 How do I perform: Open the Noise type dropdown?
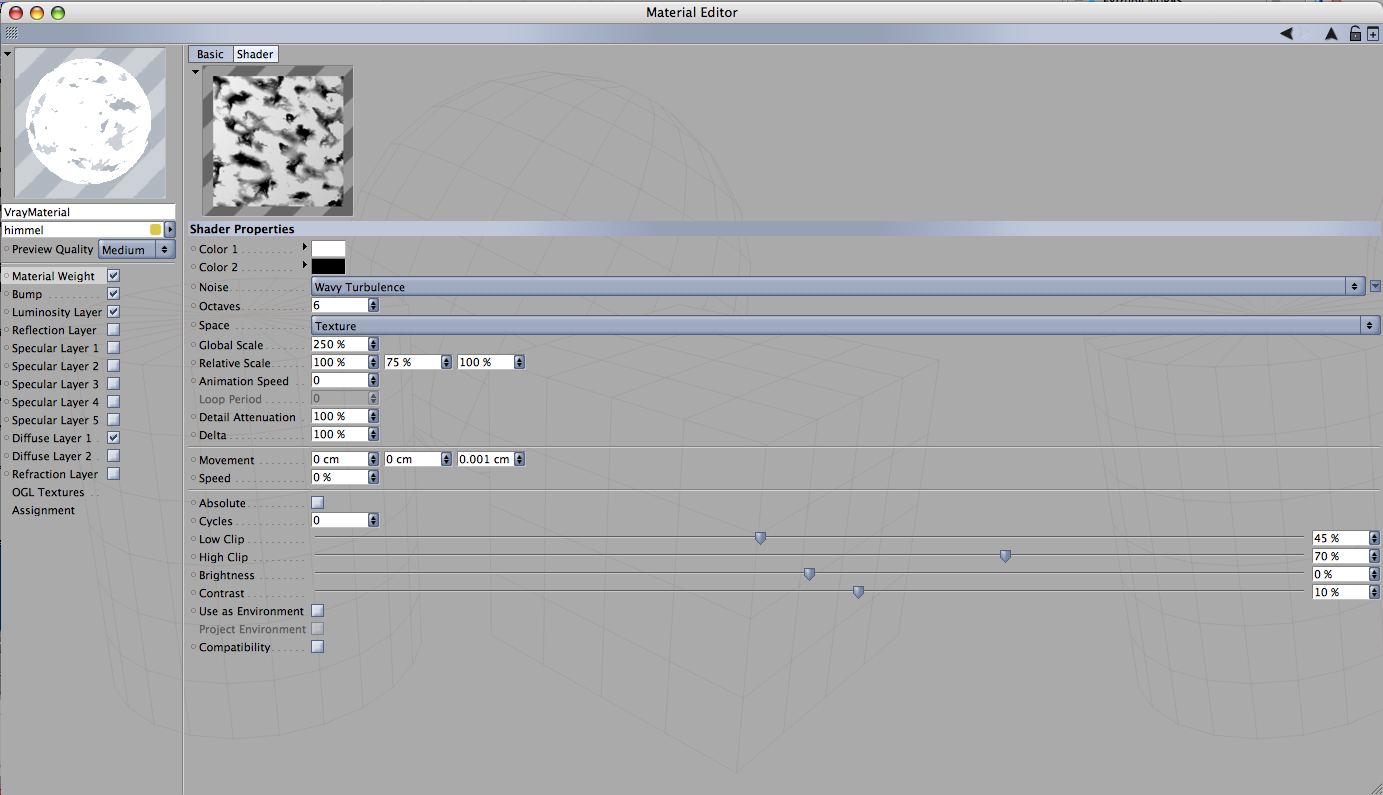tap(838, 287)
